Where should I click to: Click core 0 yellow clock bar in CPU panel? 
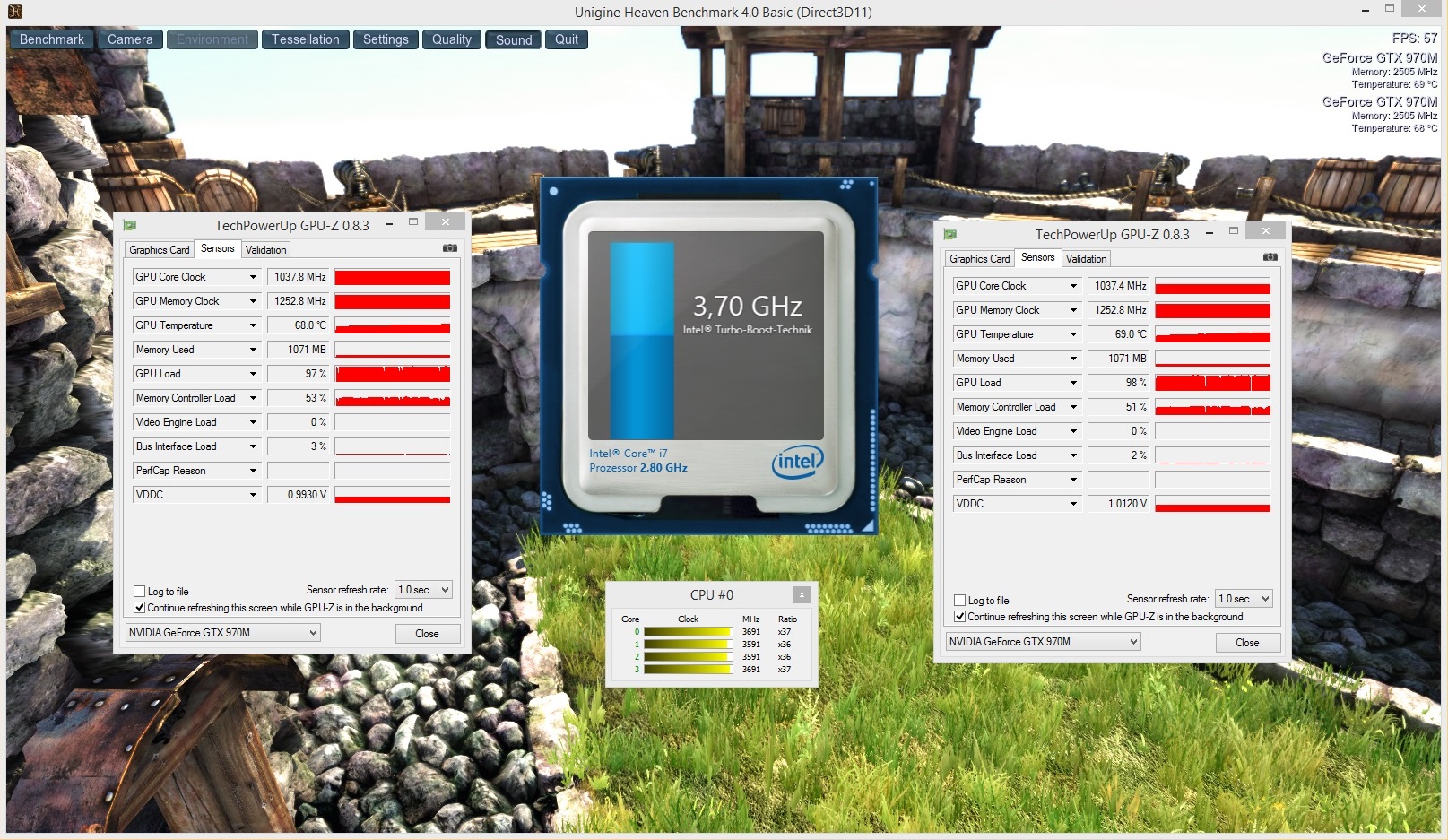click(689, 632)
